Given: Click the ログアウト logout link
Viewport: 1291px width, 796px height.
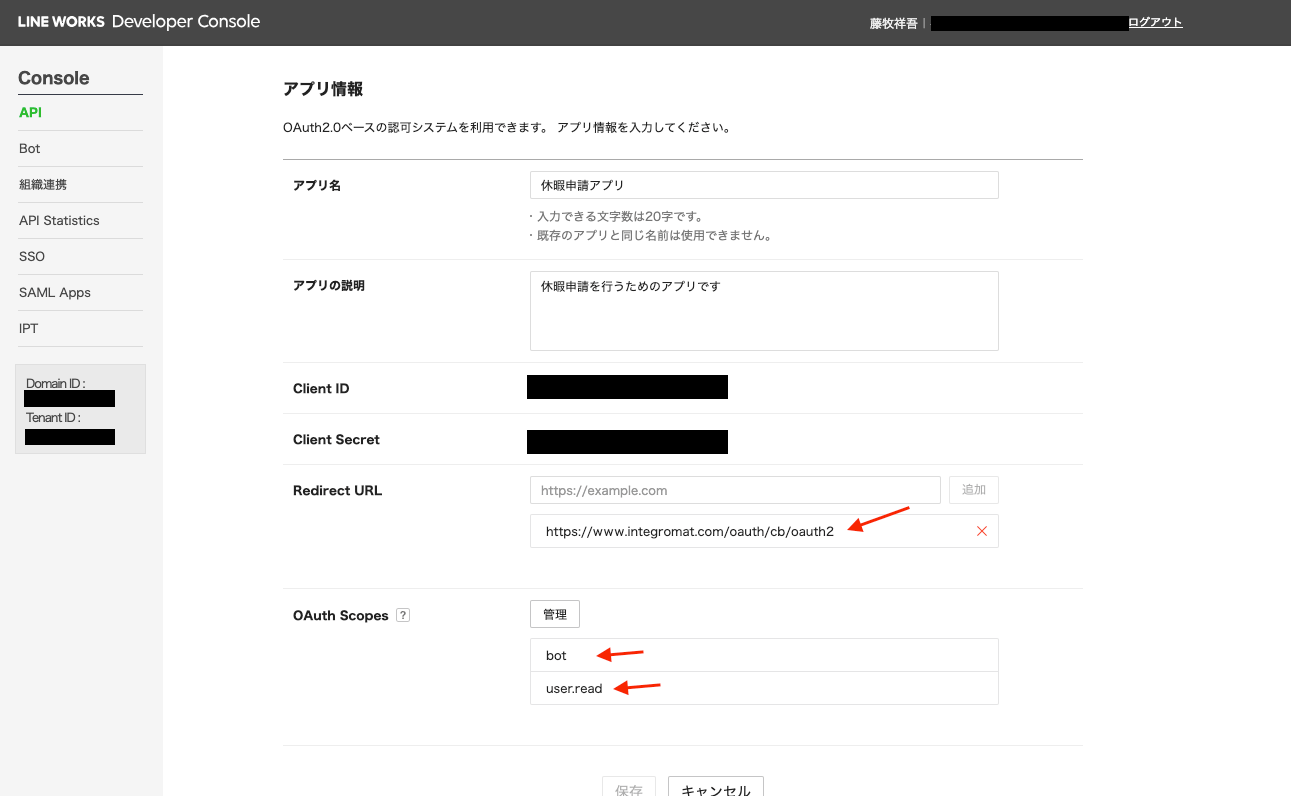Looking at the screenshot, I should point(1155,23).
